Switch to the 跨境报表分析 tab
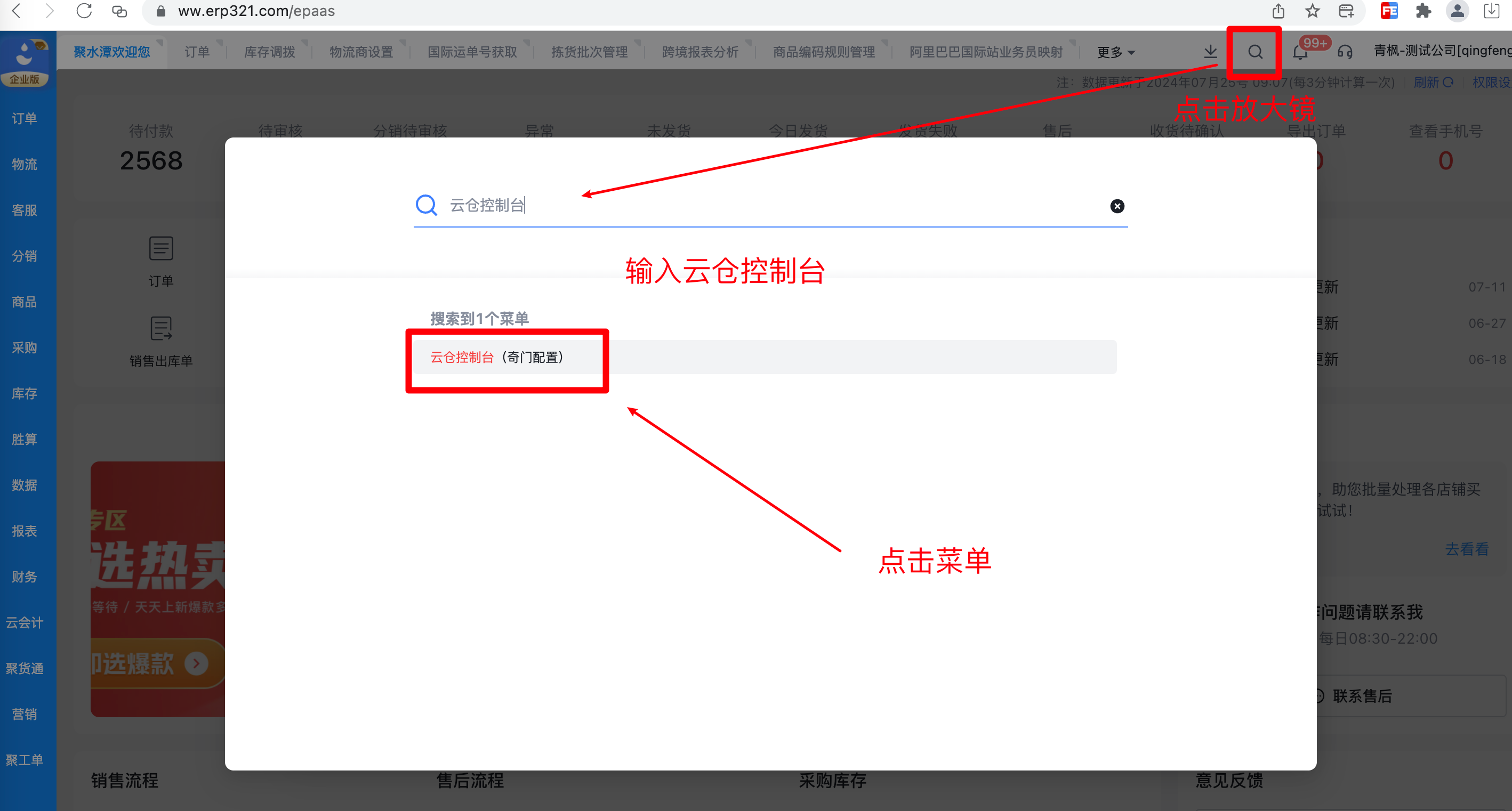The image size is (1512, 811). click(700, 52)
